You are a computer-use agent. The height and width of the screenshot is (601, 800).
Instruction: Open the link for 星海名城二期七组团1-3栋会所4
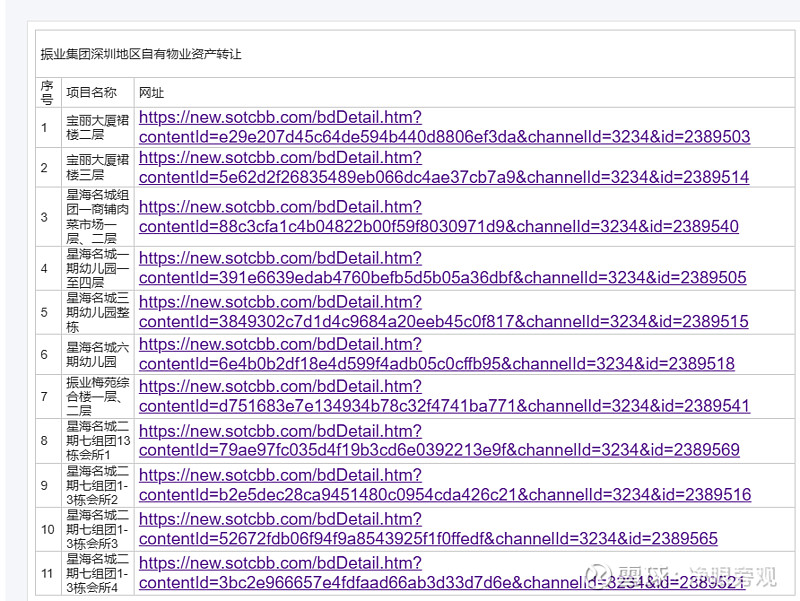pos(442,572)
